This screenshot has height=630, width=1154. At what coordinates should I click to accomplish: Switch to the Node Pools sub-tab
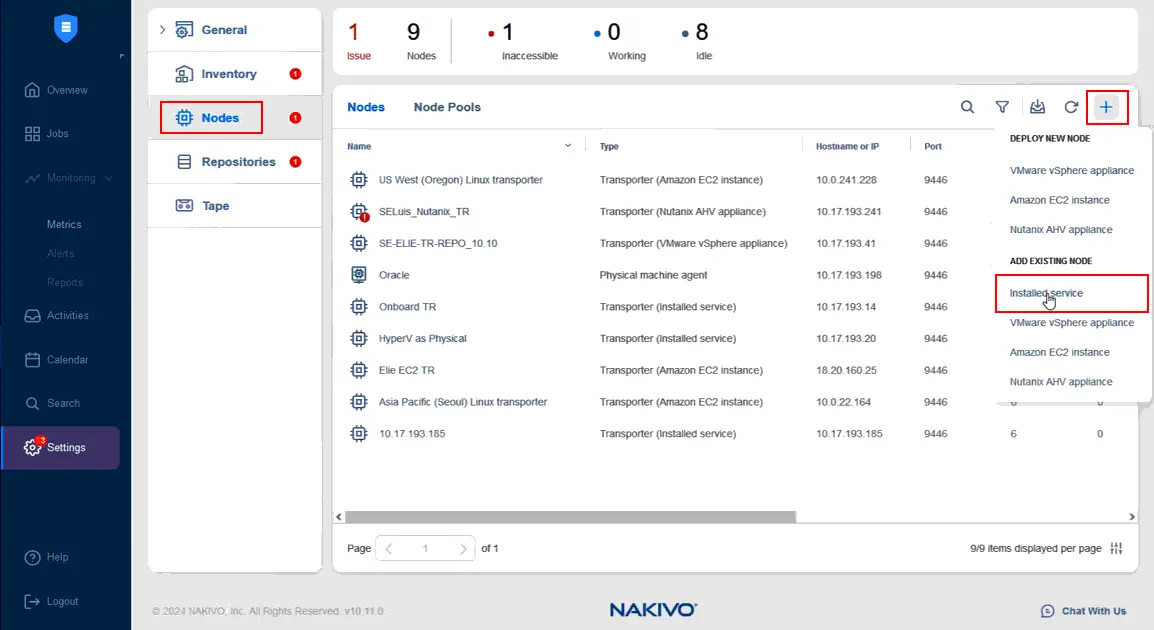(447, 107)
